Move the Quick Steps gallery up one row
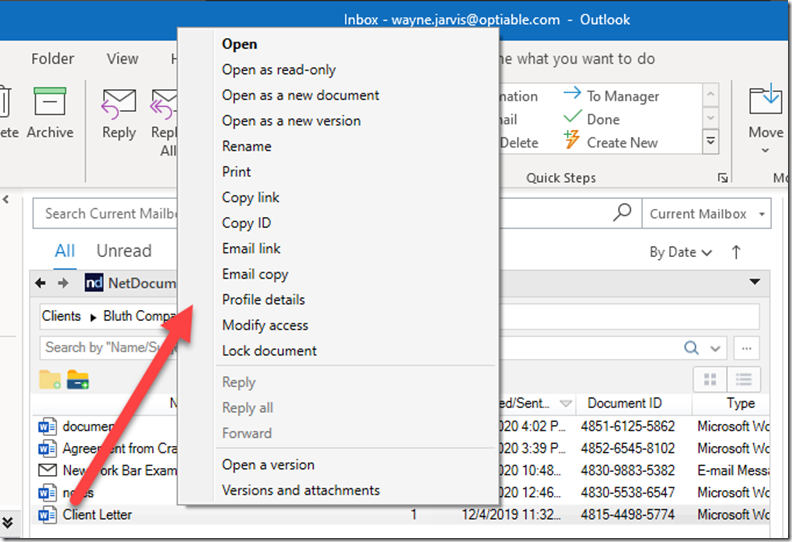Viewport: 792px width, 542px height. pos(710,94)
